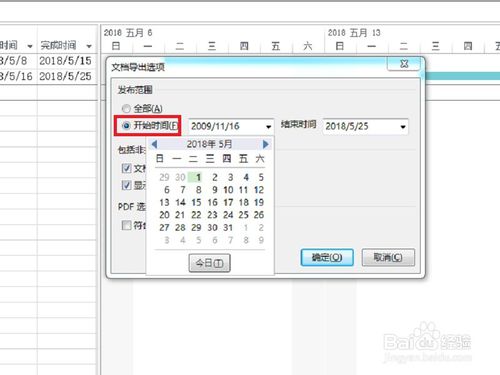The height and width of the screenshot is (375, 500).
Task: Toggle the second checkbox starting with 显
Action: point(126,185)
